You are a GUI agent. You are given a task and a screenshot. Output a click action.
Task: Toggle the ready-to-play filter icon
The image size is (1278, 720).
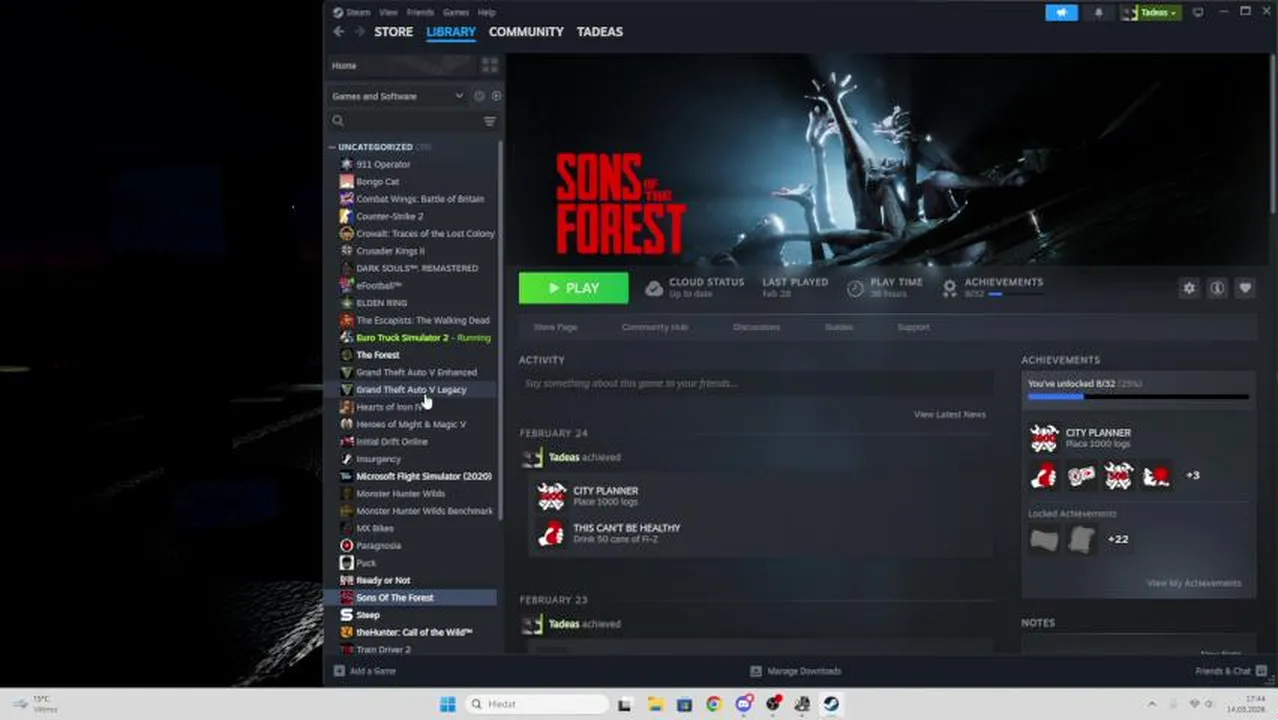tap(496, 96)
